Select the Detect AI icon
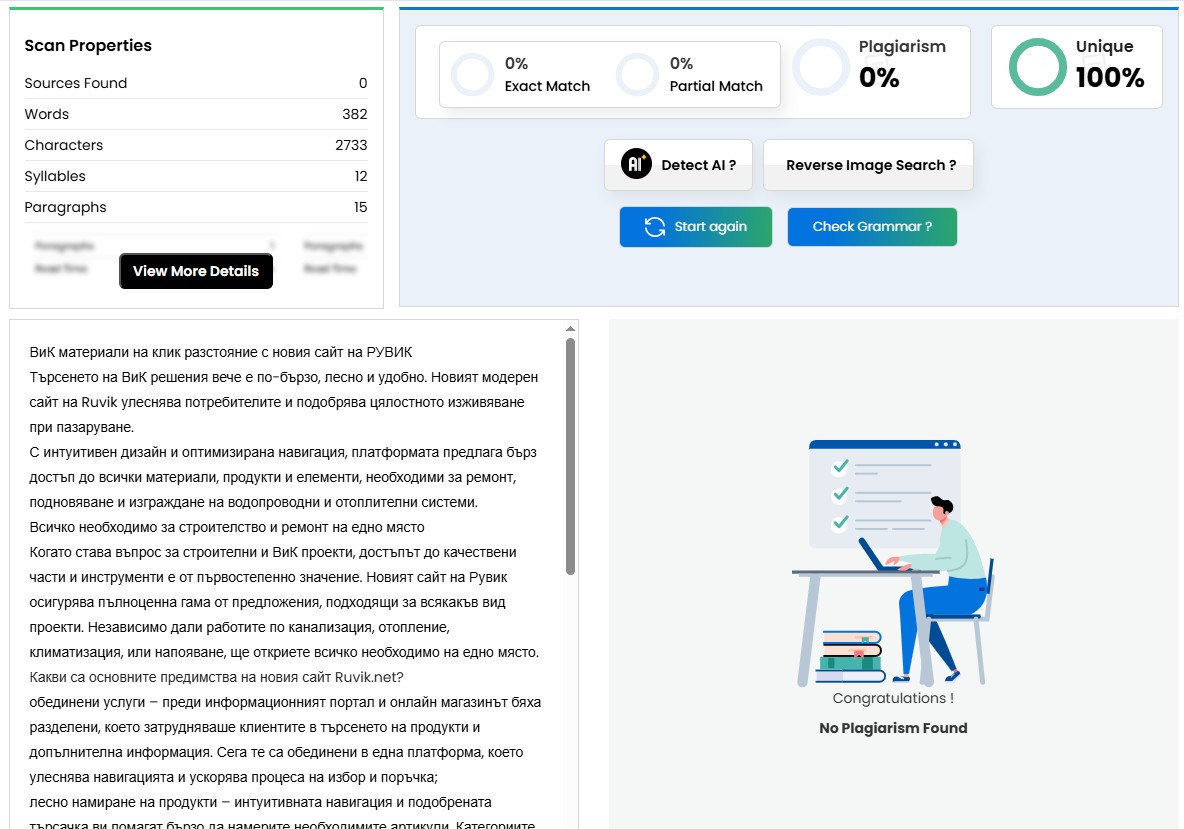 (x=636, y=164)
